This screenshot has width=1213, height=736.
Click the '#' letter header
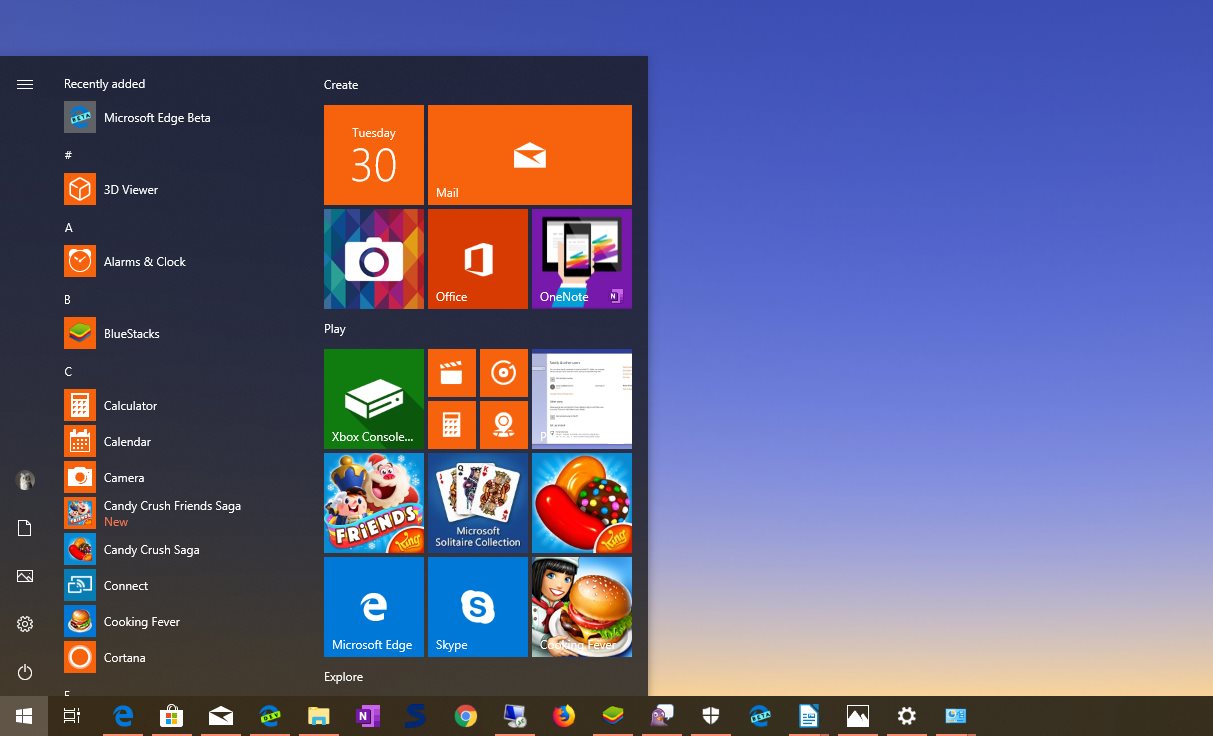point(68,155)
